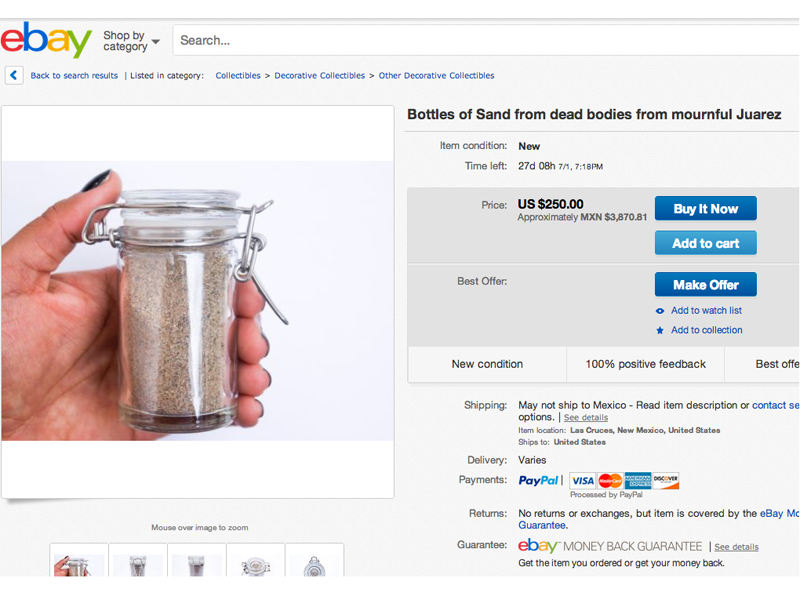800x600 pixels.
Task: Click the American Express card icon
Action: click(x=637, y=481)
